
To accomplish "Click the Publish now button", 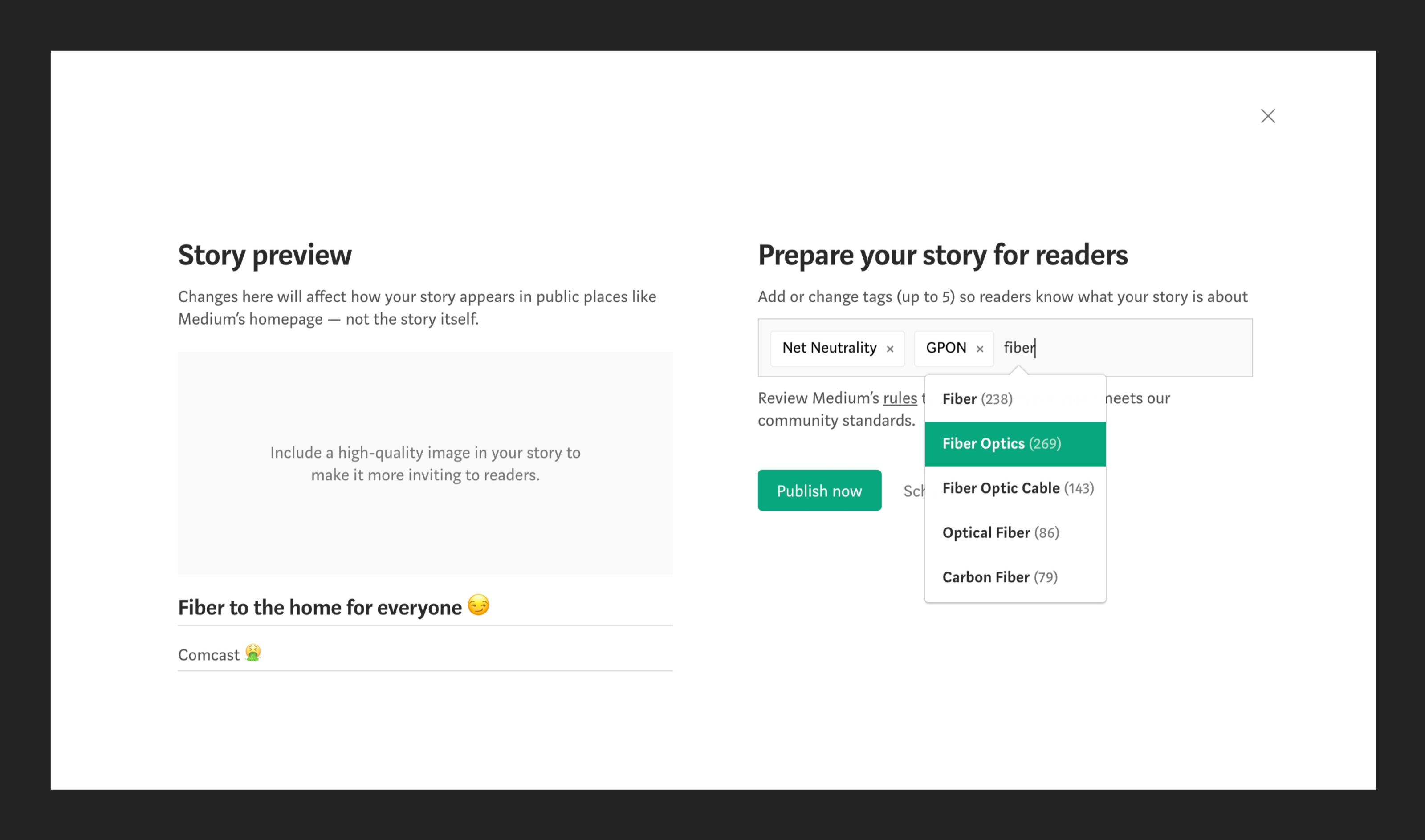I will (819, 490).
